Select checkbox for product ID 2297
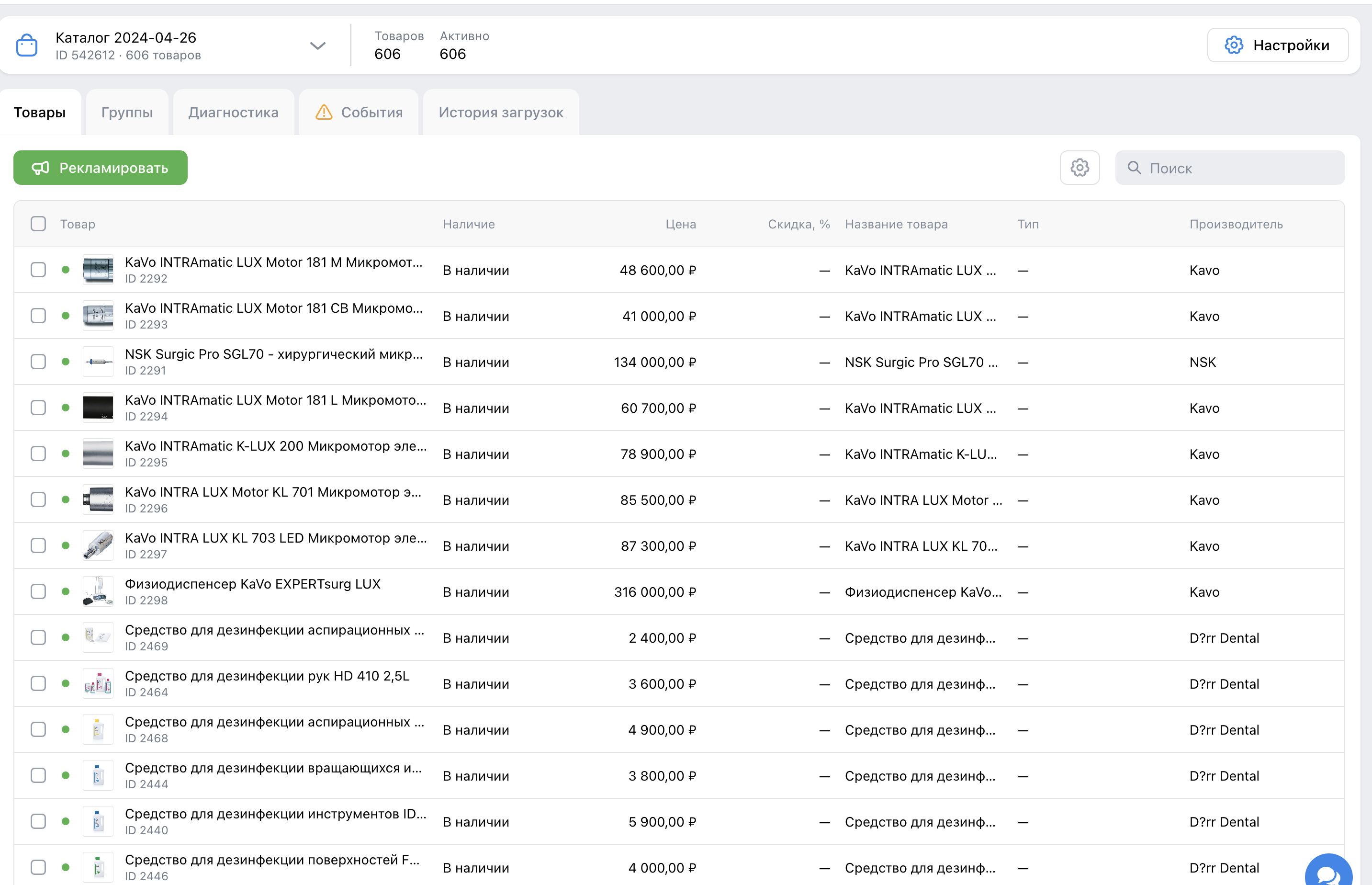This screenshot has height=885, width=1372. tap(38, 545)
